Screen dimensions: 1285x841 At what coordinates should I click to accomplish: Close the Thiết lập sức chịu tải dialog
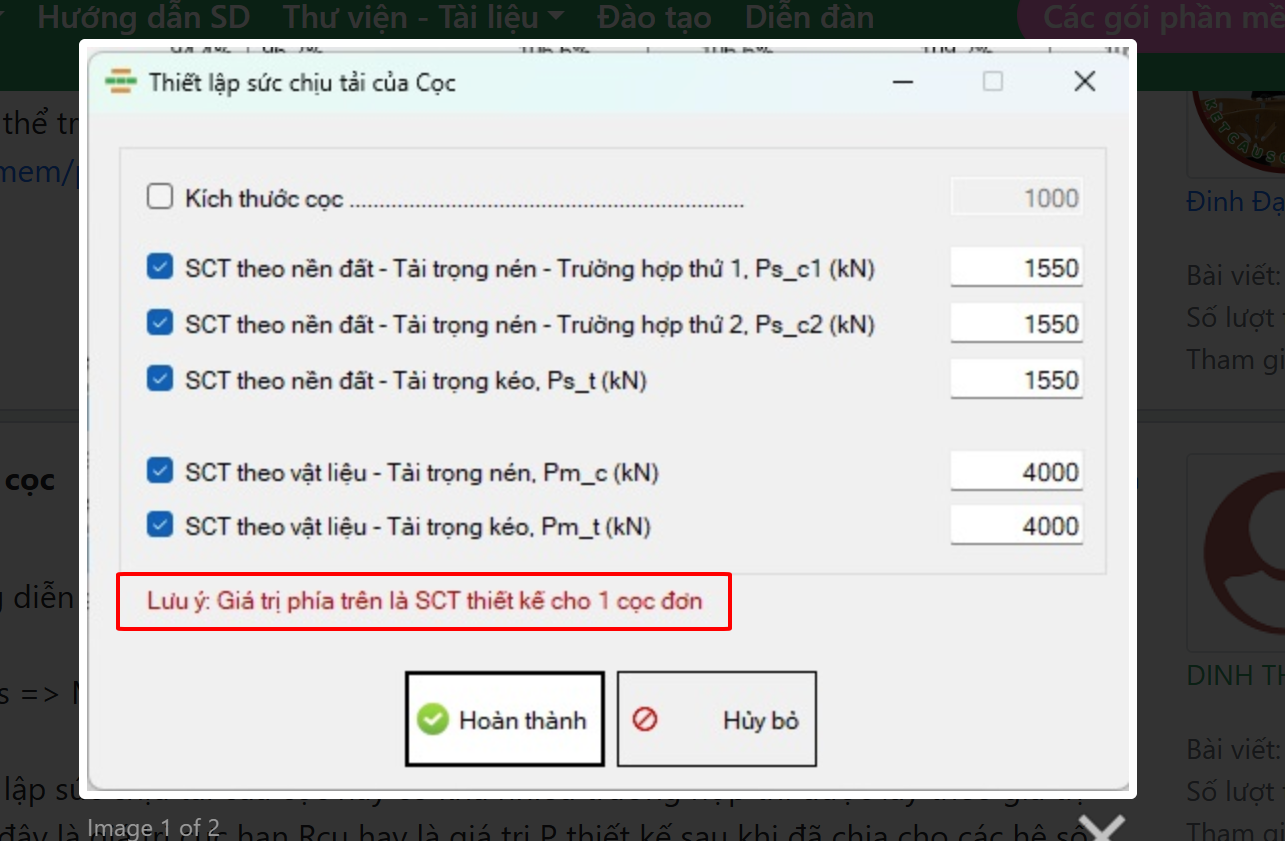tap(1084, 81)
